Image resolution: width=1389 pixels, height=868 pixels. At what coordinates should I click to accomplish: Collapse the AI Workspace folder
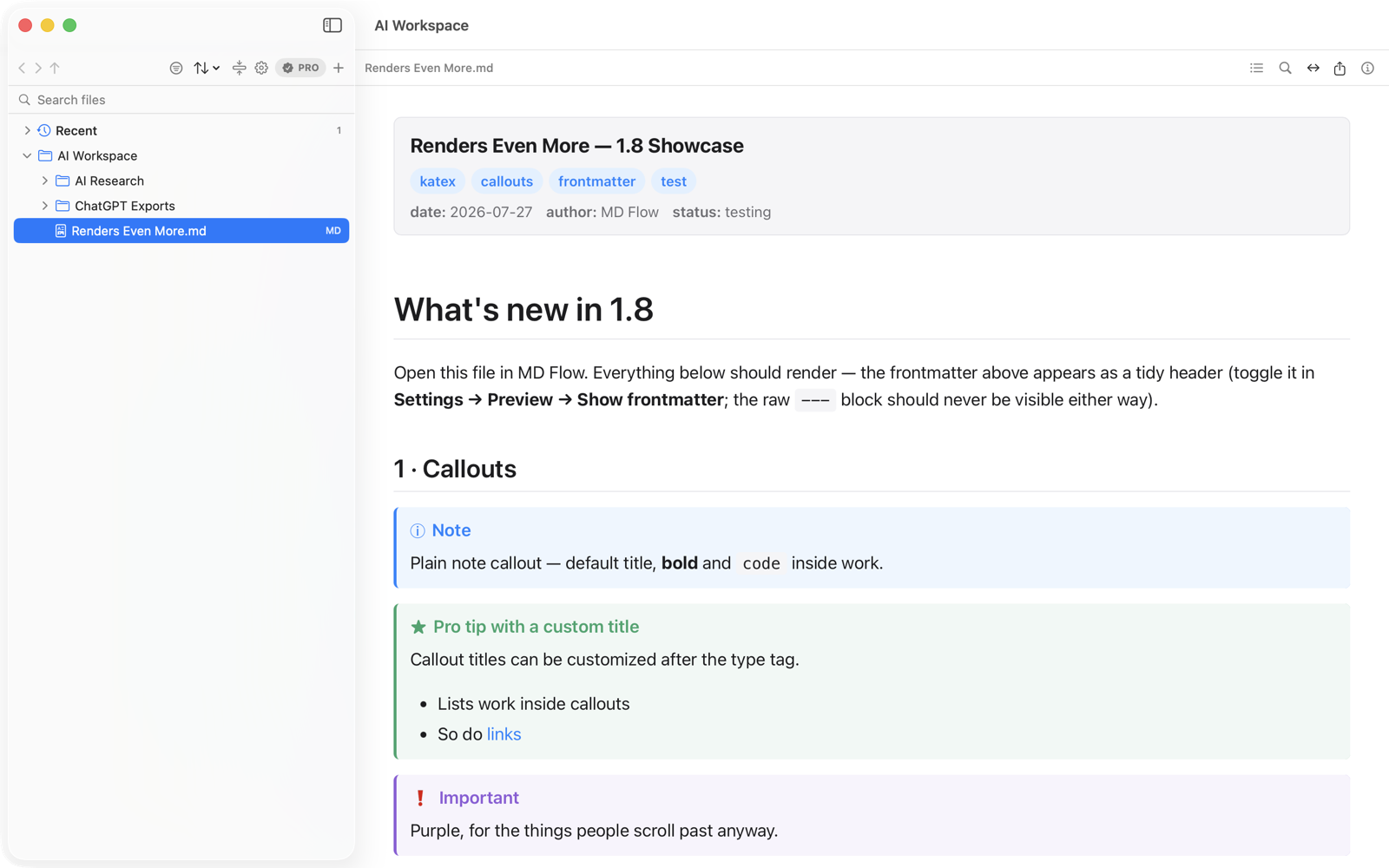pyautogui.click(x=27, y=156)
